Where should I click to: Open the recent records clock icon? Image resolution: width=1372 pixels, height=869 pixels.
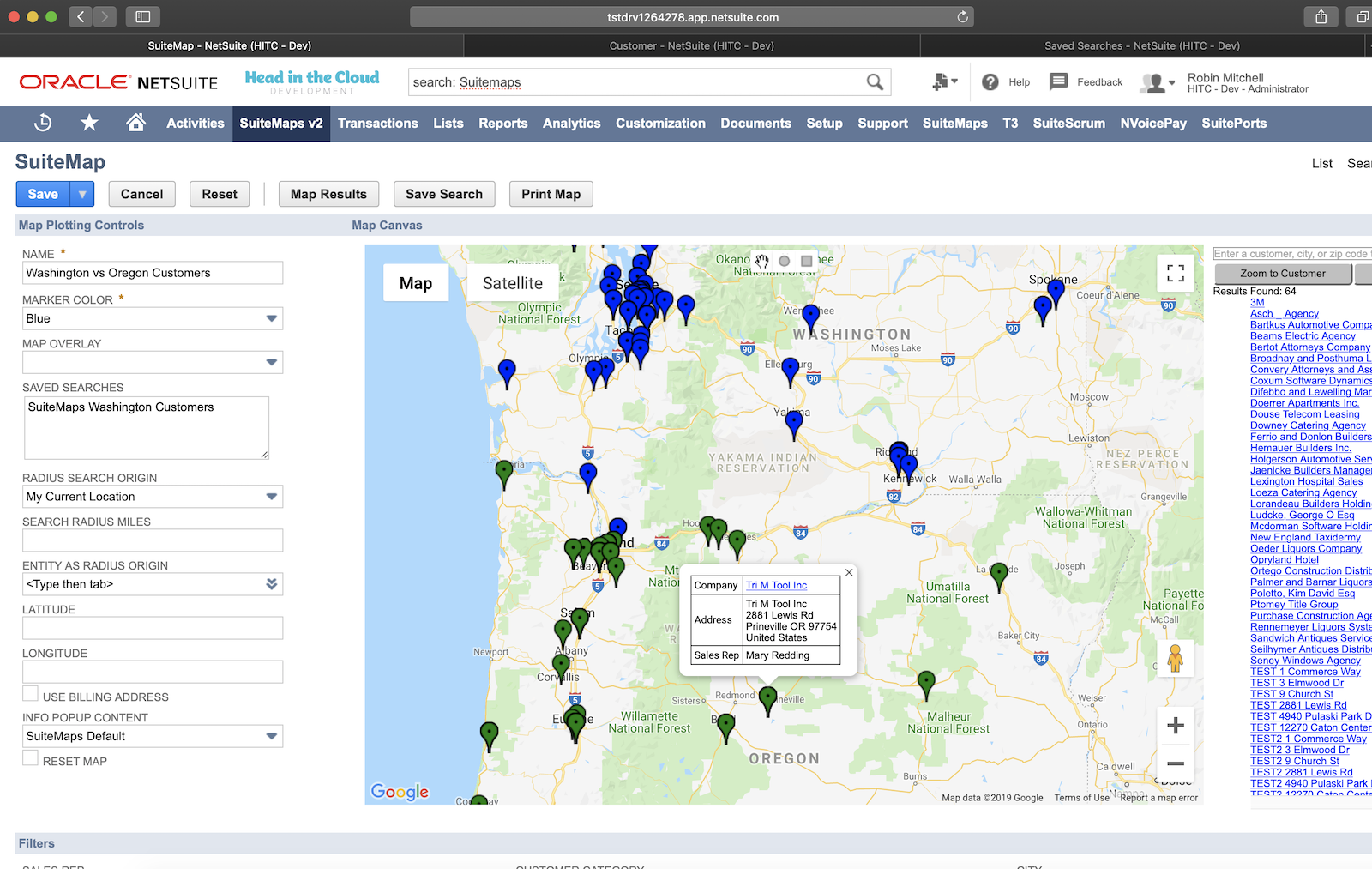[43, 124]
